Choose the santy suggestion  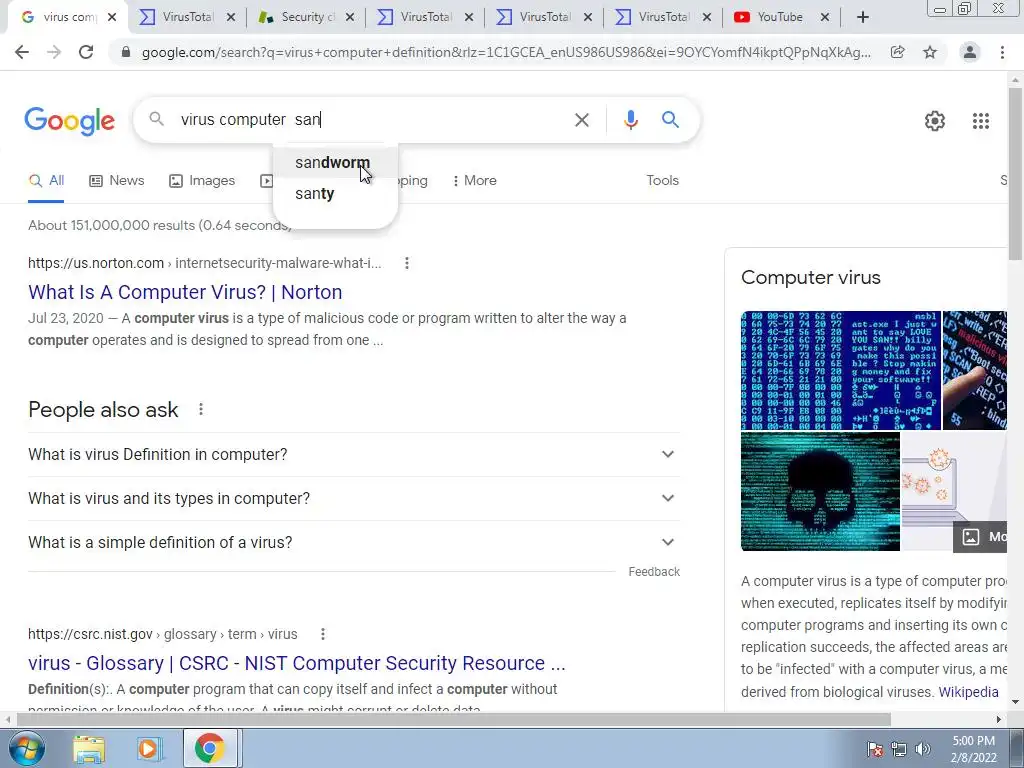coord(335,194)
